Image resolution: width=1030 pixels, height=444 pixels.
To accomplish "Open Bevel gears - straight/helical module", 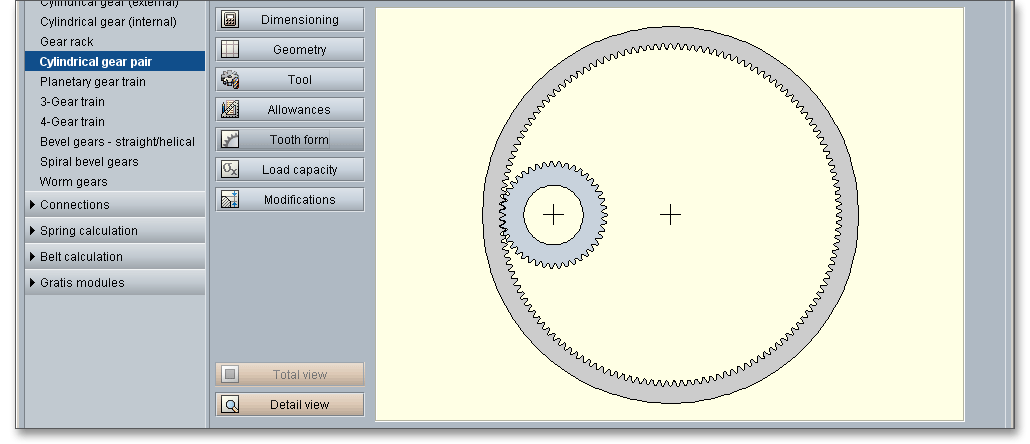I will tap(117, 142).
